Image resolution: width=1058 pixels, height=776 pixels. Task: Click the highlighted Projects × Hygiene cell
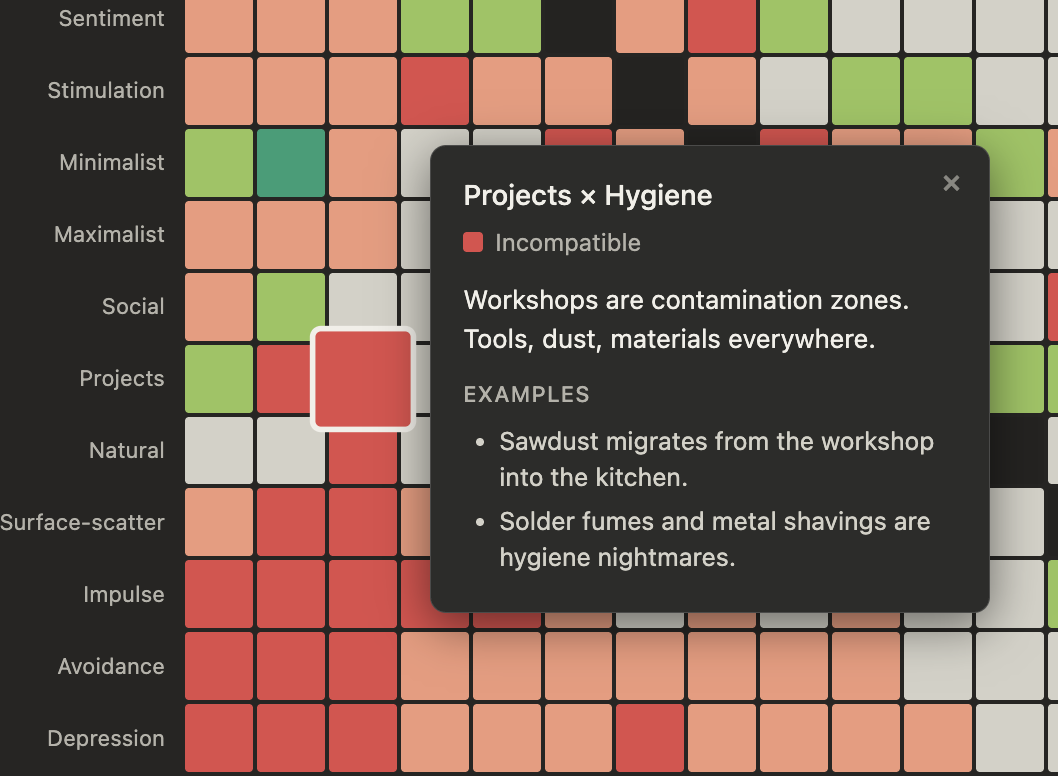363,379
